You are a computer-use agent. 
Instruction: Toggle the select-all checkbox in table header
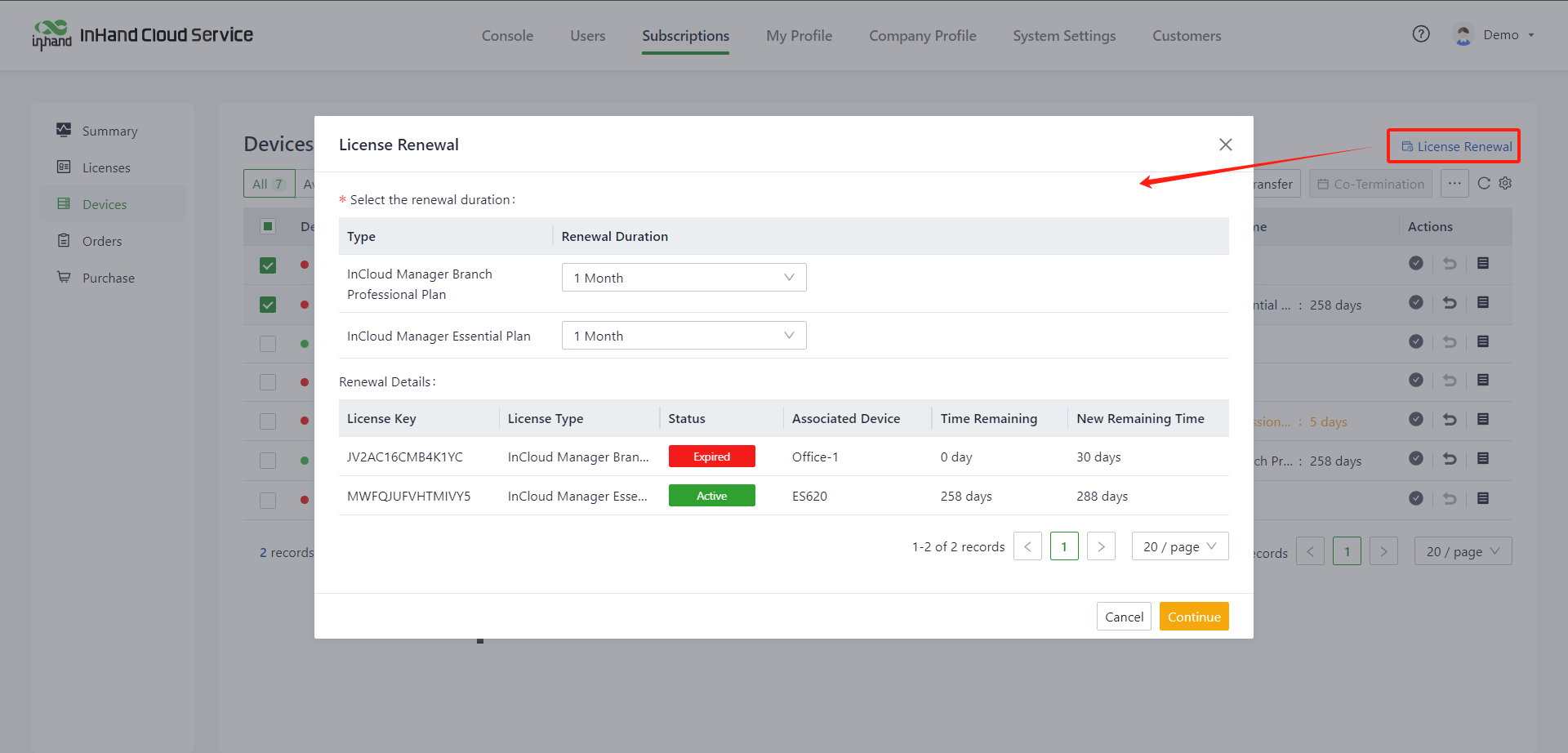click(x=268, y=226)
